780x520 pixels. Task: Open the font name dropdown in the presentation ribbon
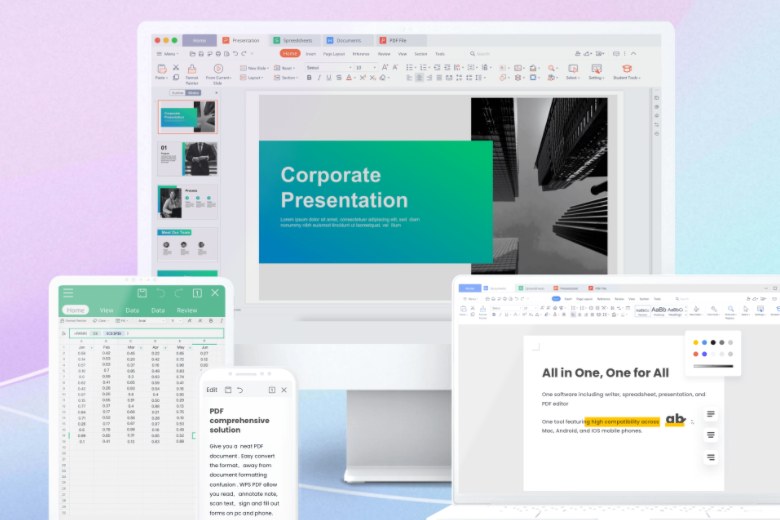[x=328, y=68]
